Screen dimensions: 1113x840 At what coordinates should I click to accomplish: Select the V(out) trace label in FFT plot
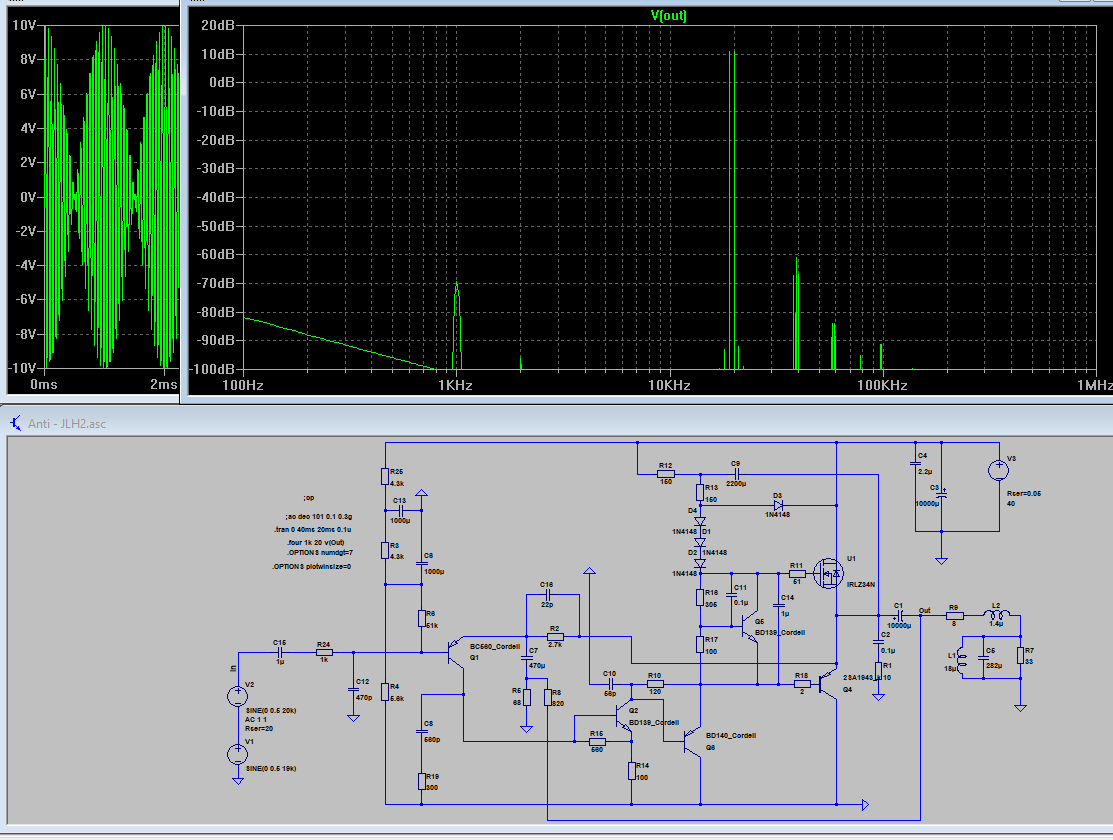668,15
